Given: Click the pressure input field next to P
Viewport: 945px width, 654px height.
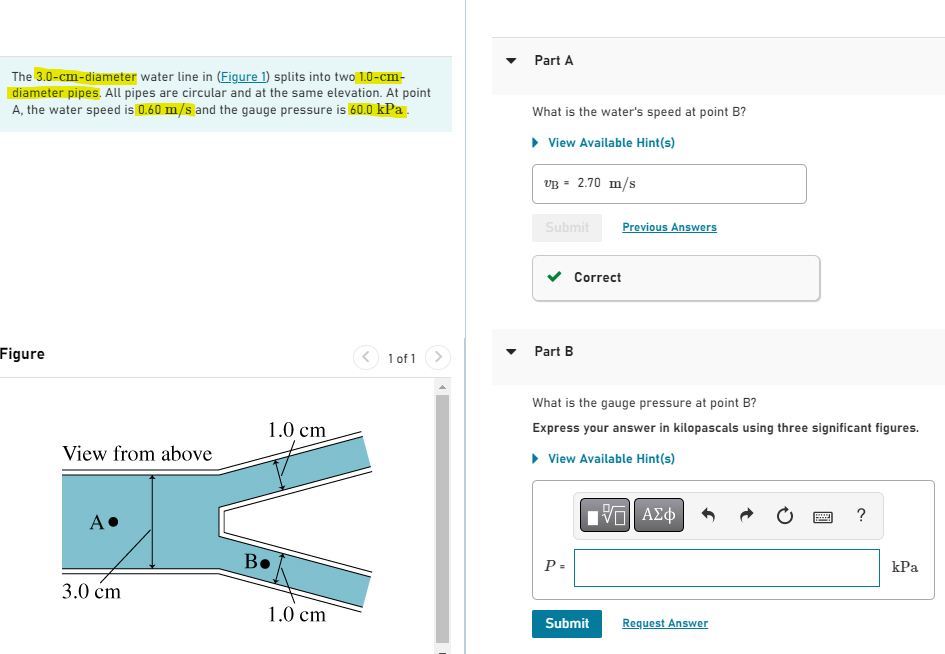Looking at the screenshot, I should (726, 567).
